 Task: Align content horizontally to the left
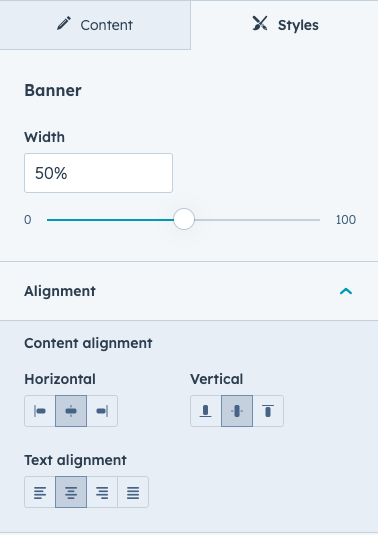(x=40, y=411)
